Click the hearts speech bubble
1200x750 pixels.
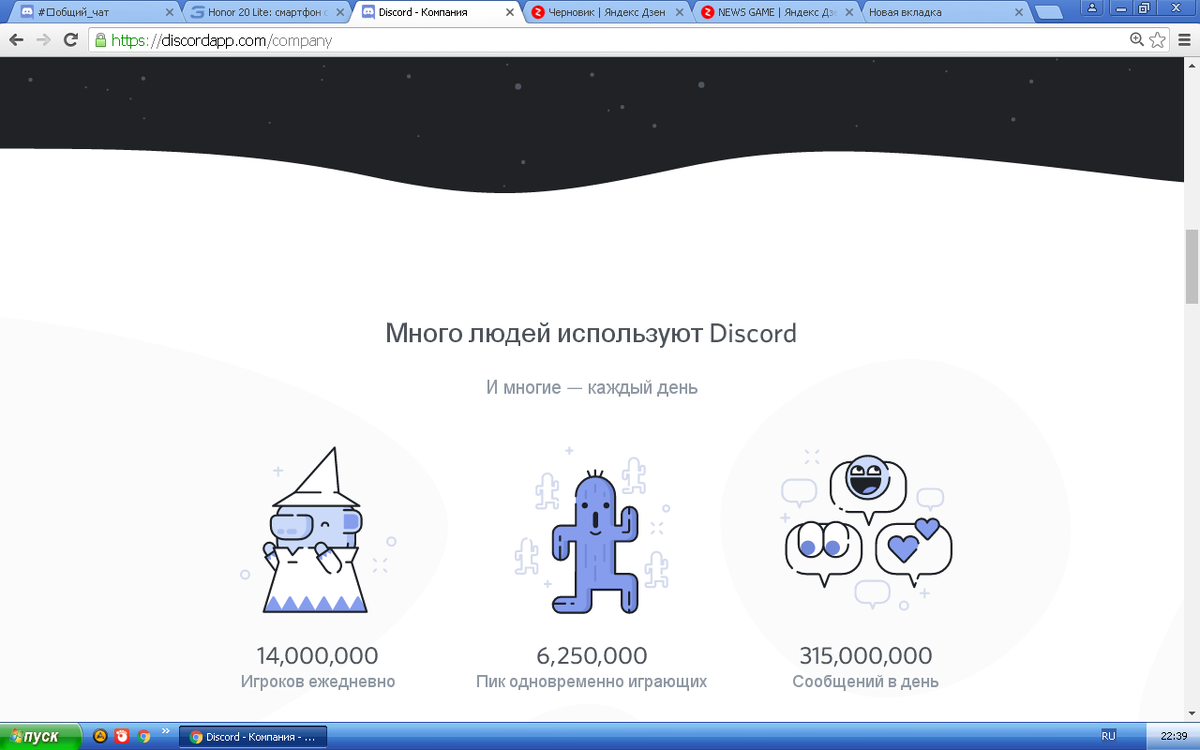913,550
